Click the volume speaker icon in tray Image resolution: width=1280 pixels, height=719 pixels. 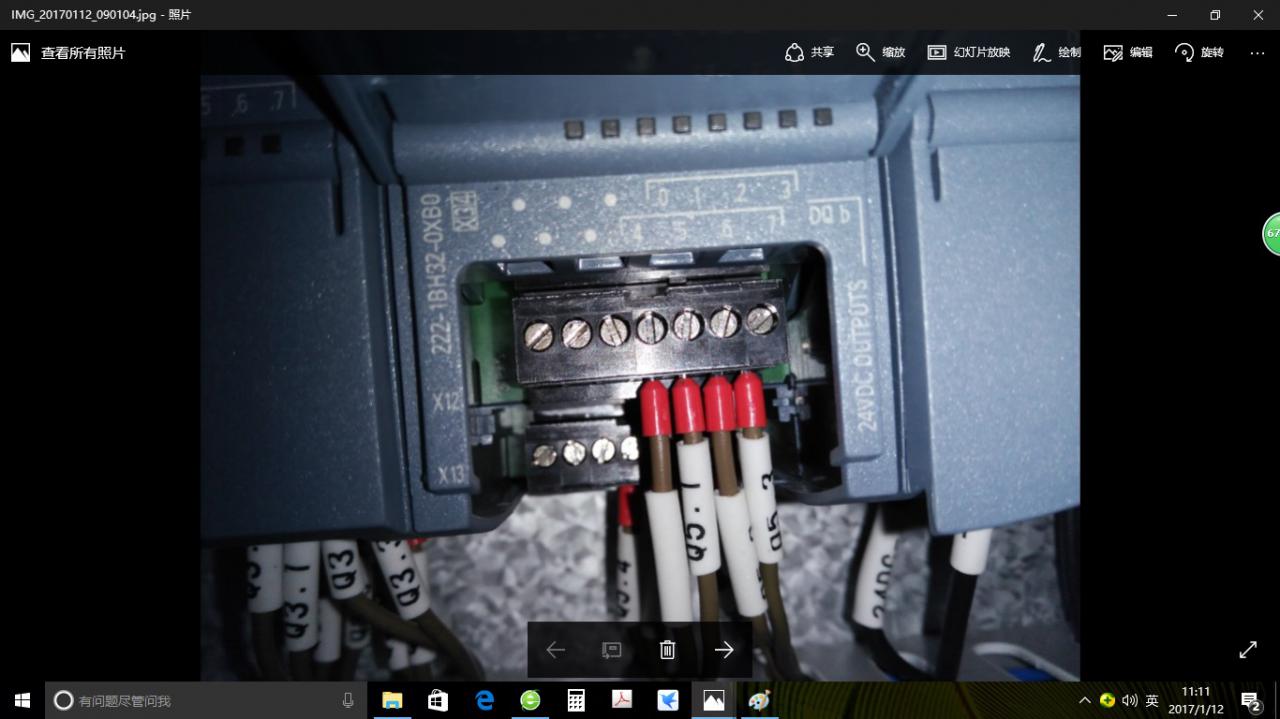tap(1130, 701)
